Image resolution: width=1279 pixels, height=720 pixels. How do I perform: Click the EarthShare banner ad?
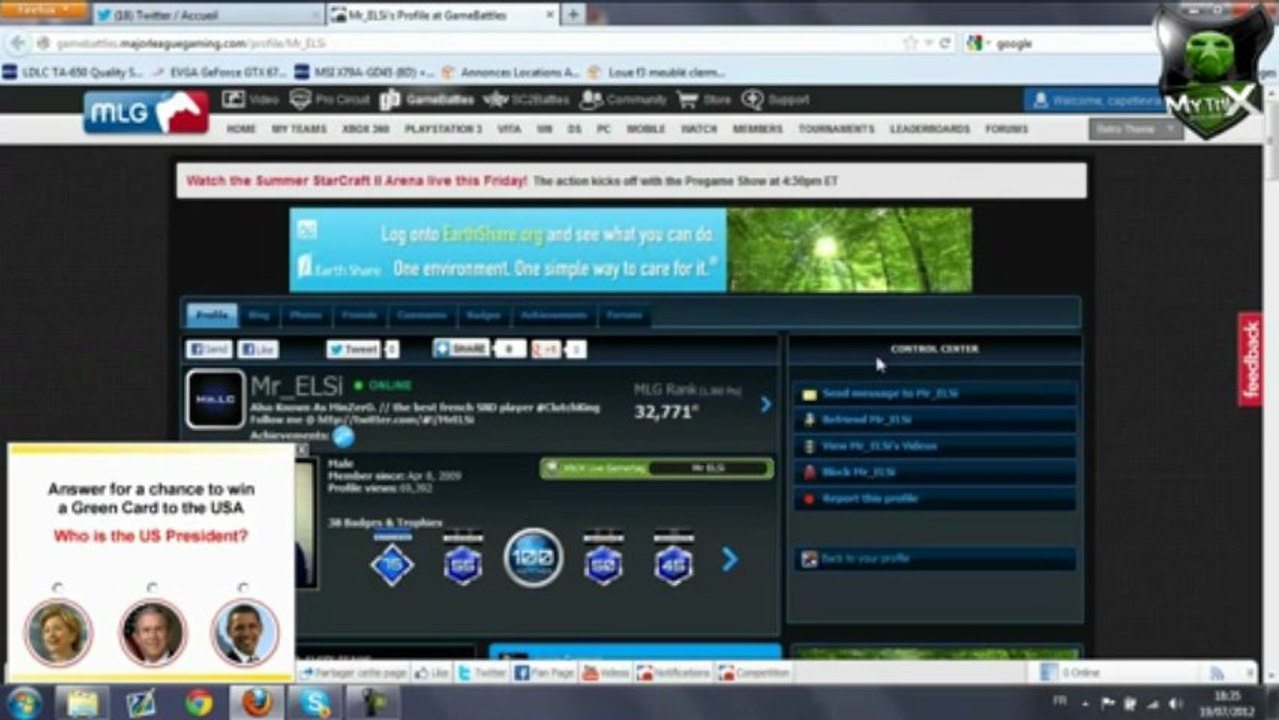(x=631, y=250)
